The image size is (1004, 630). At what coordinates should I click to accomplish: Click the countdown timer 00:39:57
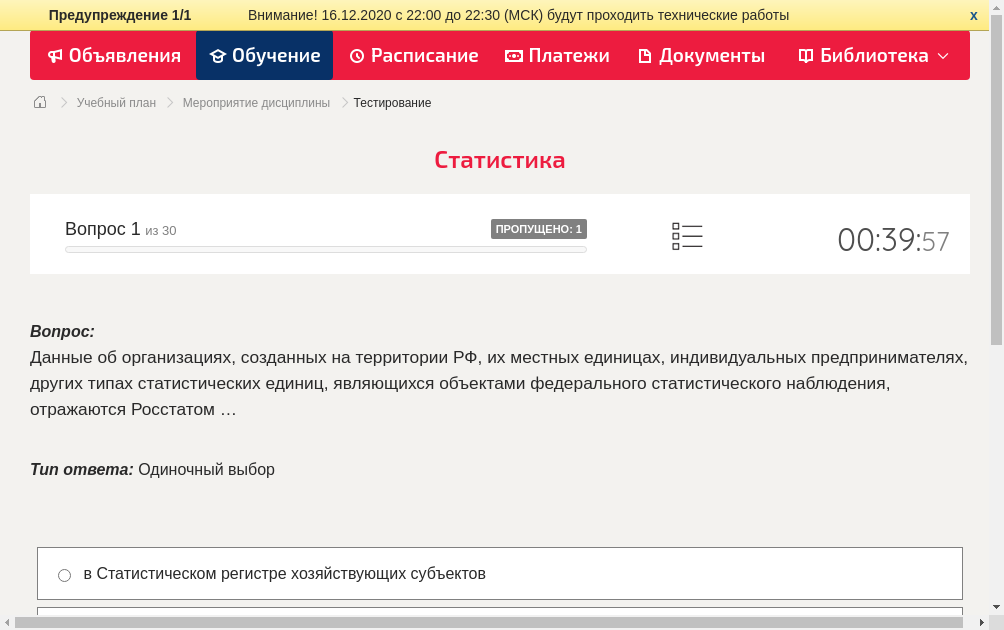893,238
